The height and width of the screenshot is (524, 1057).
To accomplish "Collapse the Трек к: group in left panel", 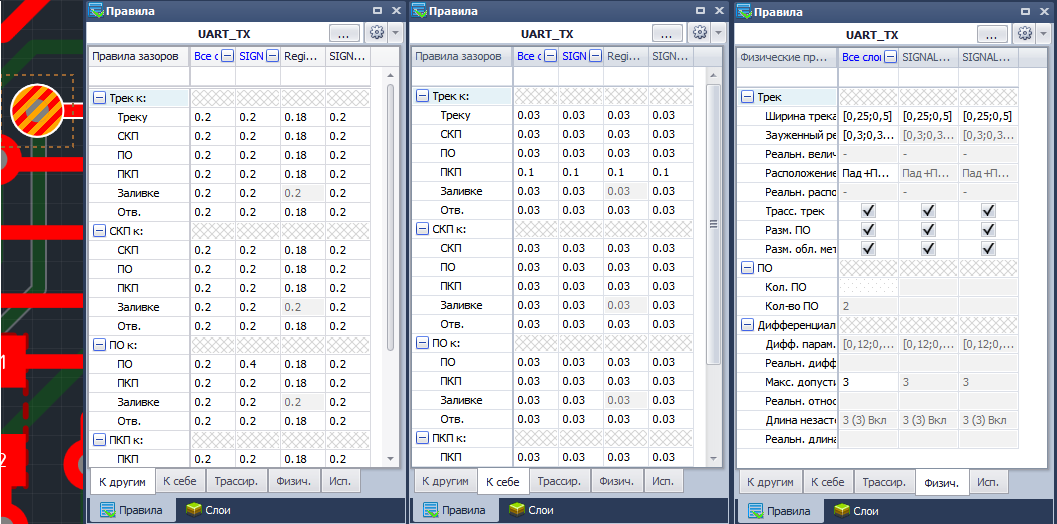I will 99,98.
